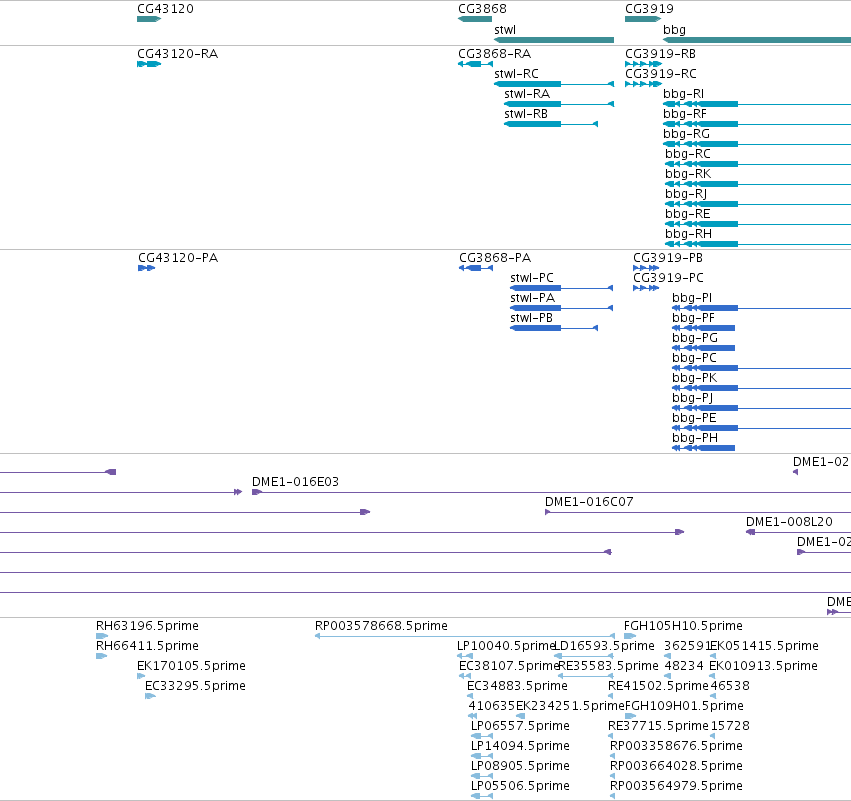Click protein CG3919-PB
Screen dimensions: 851x801
tap(668, 258)
